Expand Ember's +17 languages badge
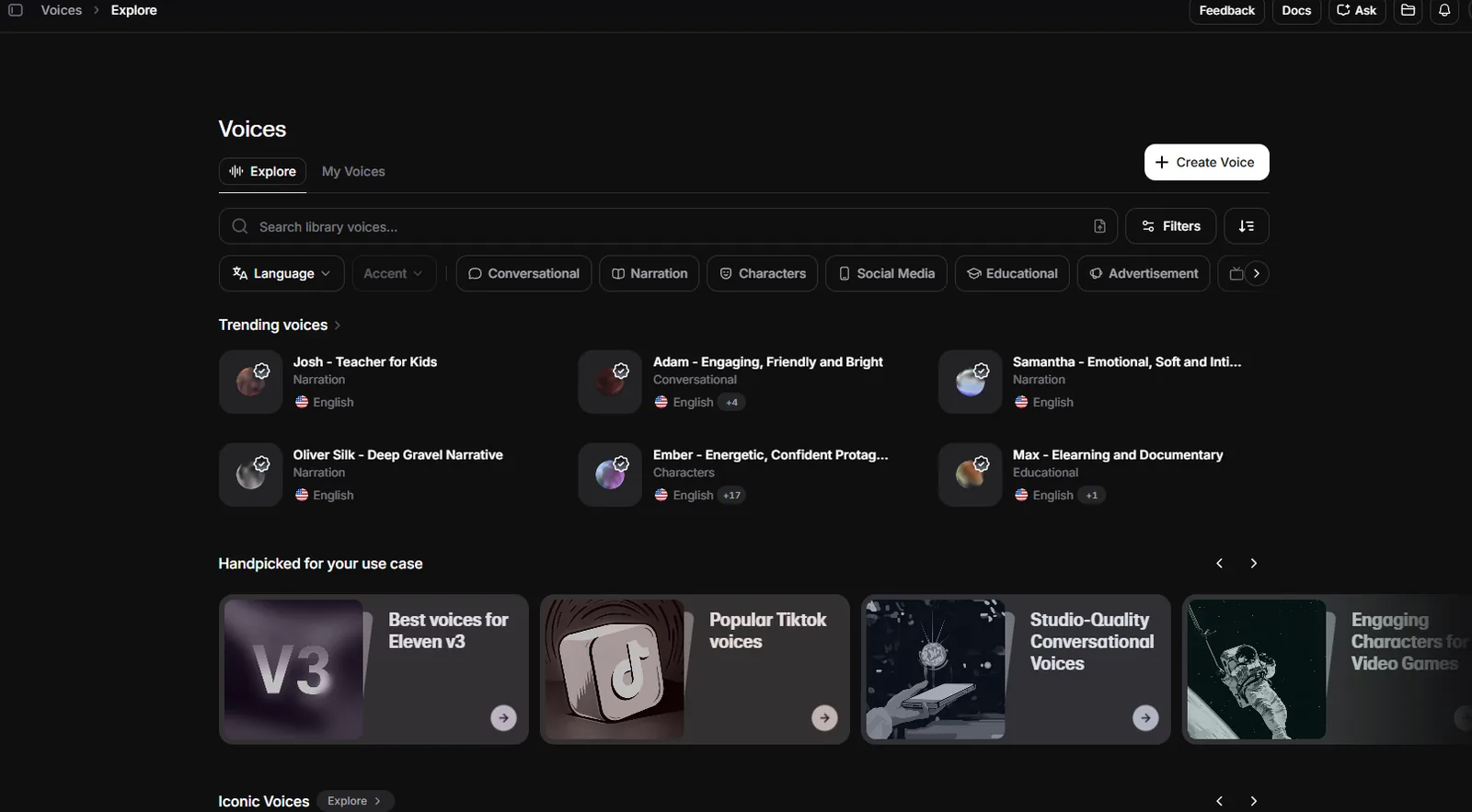 731,495
